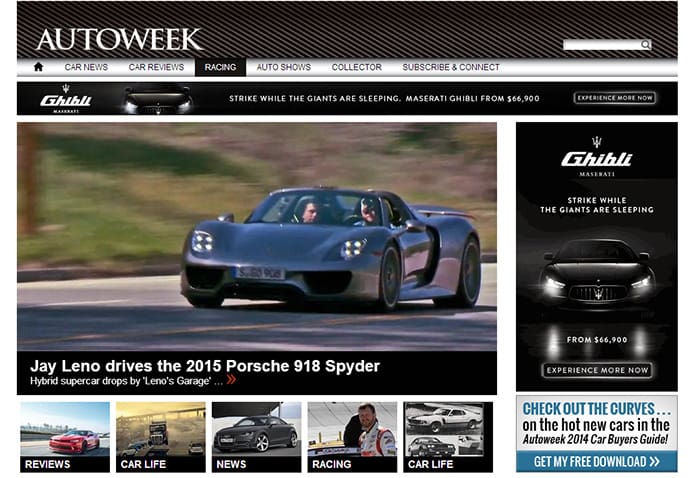The width and height of the screenshot is (694, 478).
Task: Click Experience More Now in top banner
Action: [615, 98]
